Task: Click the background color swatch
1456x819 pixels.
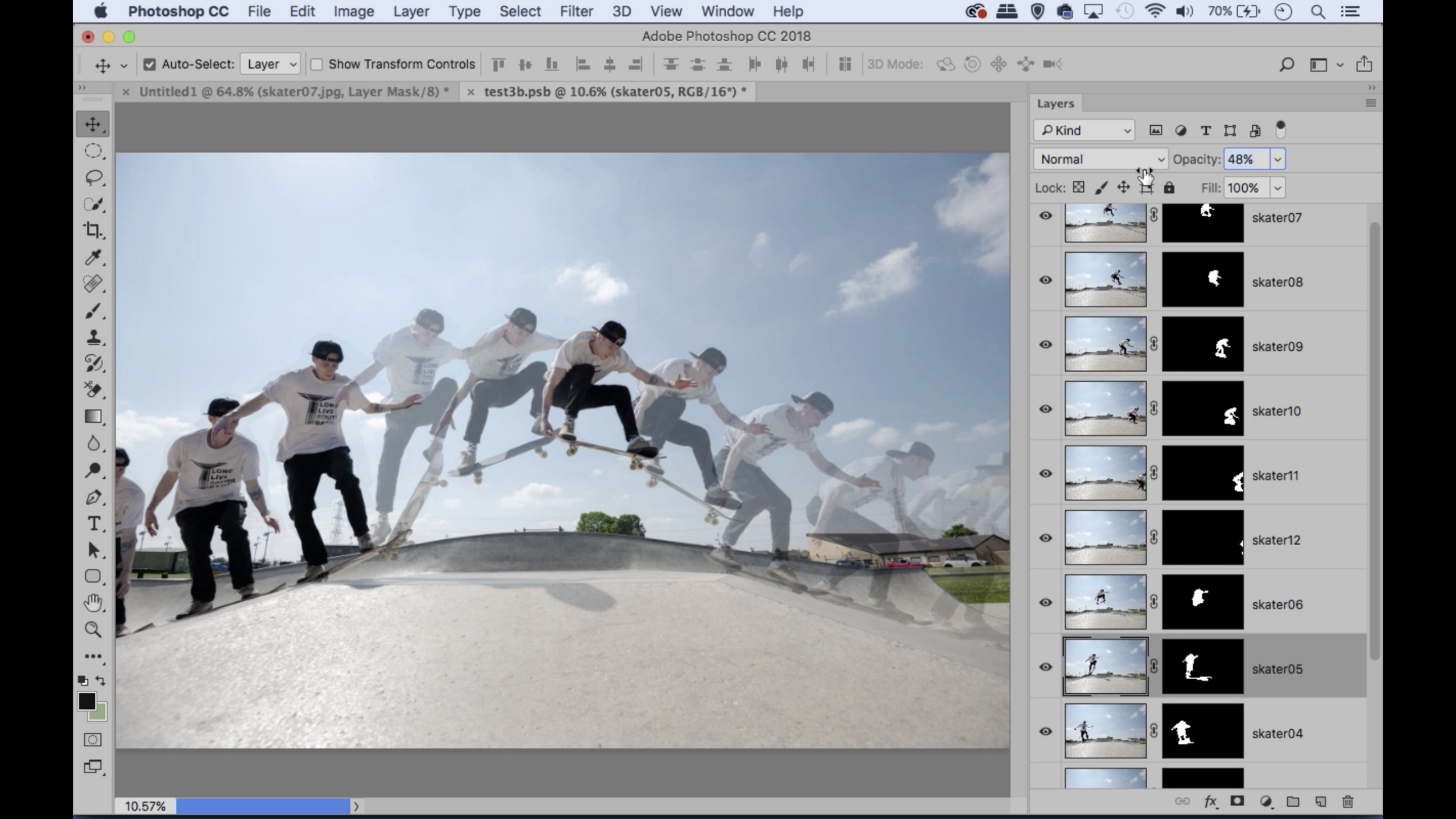Action: point(100,714)
